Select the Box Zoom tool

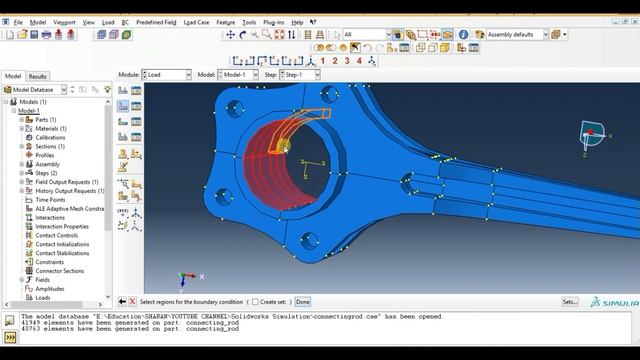point(267,35)
